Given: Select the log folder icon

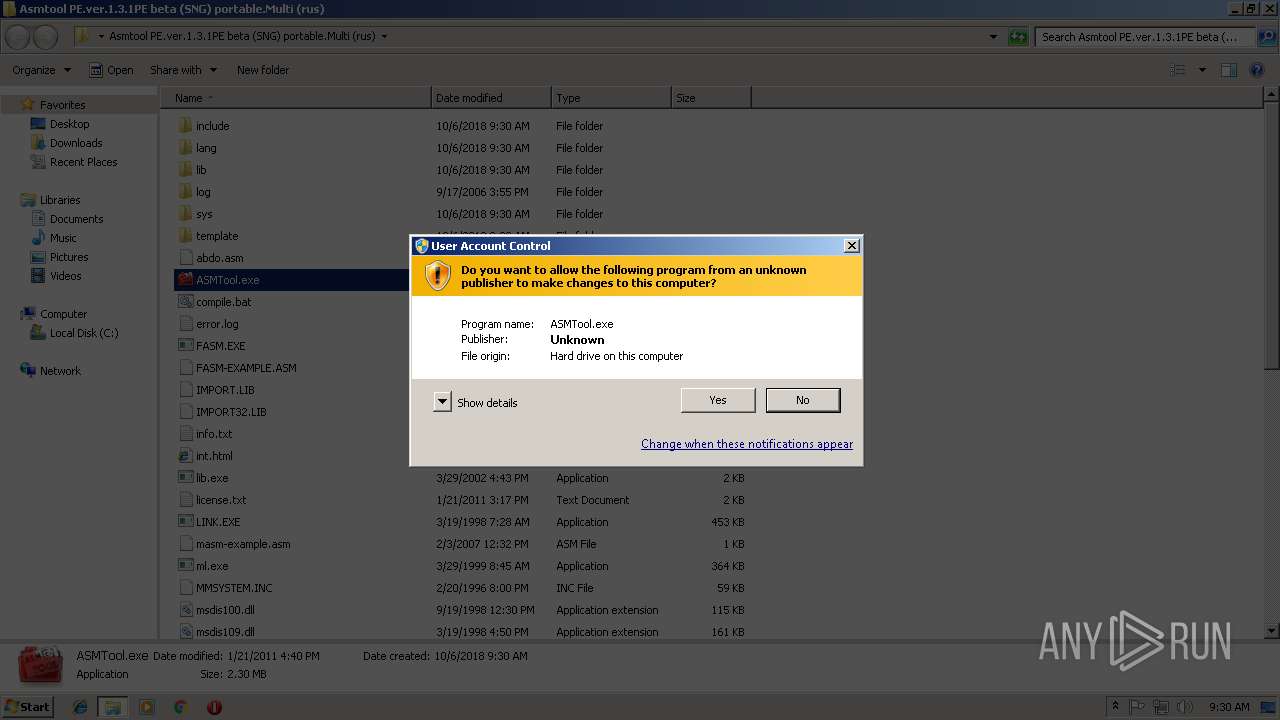Looking at the screenshot, I should (185, 192).
